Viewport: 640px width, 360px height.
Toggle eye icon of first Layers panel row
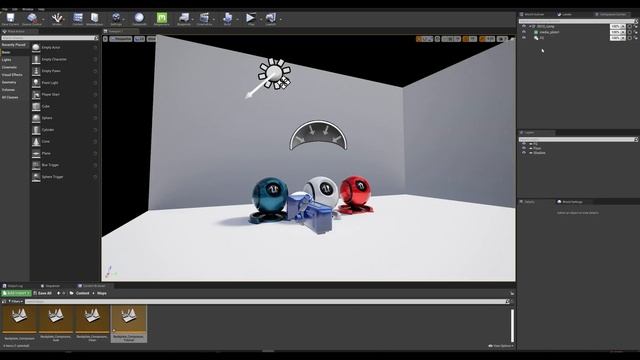tap(524, 144)
